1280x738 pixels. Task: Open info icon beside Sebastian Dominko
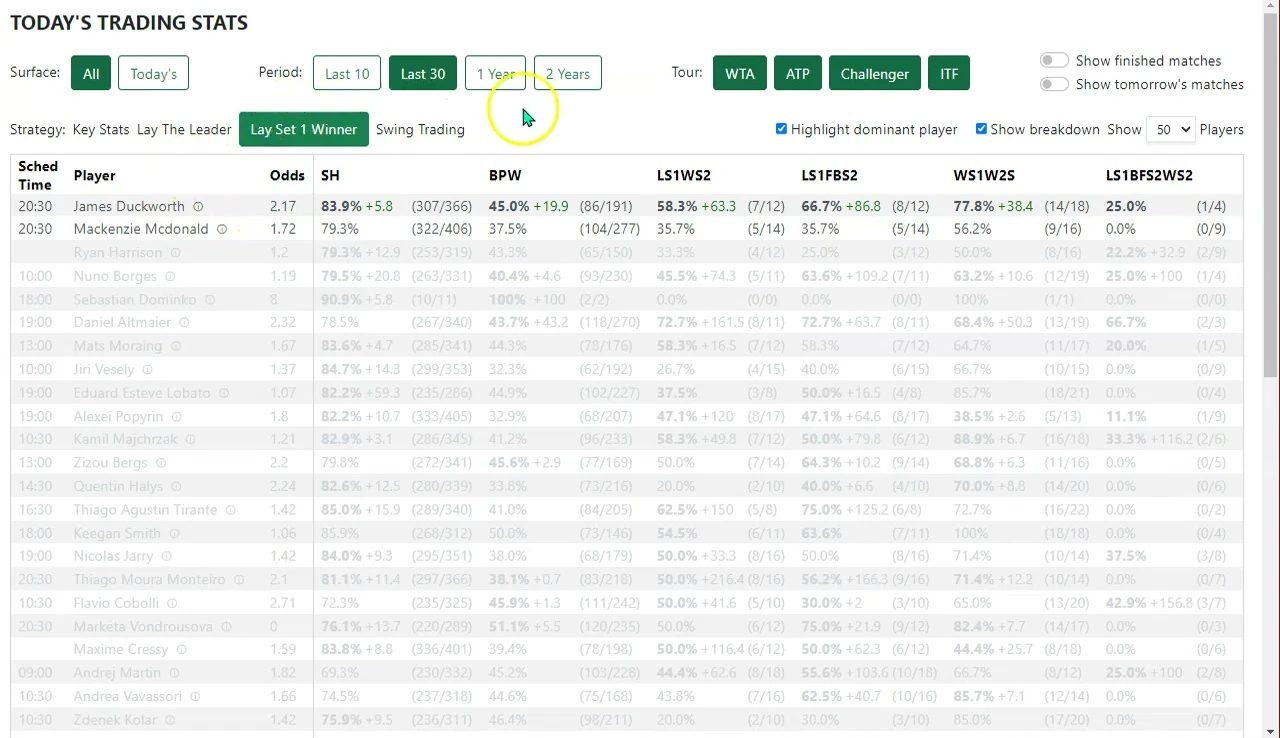[x=210, y=300]
